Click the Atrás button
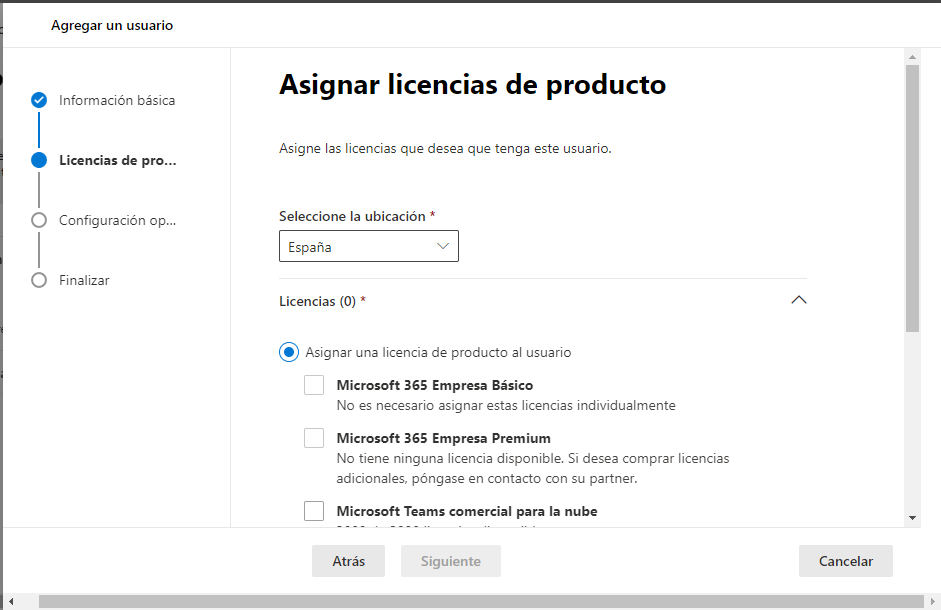This screenshot has height=610, width=941. point(348,561)
